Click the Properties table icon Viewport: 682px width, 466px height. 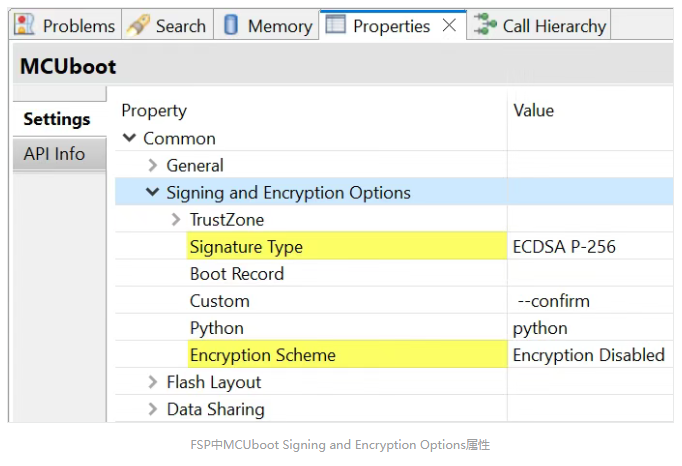click(335, 23)
